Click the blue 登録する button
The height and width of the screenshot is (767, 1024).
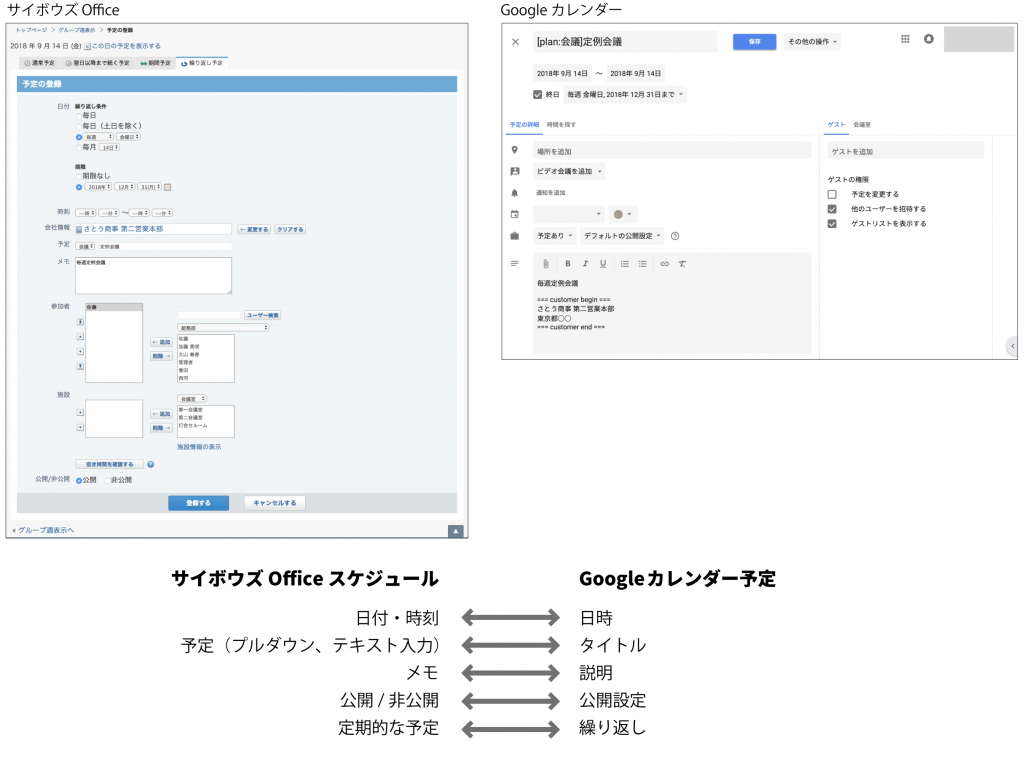click(198, 503)
